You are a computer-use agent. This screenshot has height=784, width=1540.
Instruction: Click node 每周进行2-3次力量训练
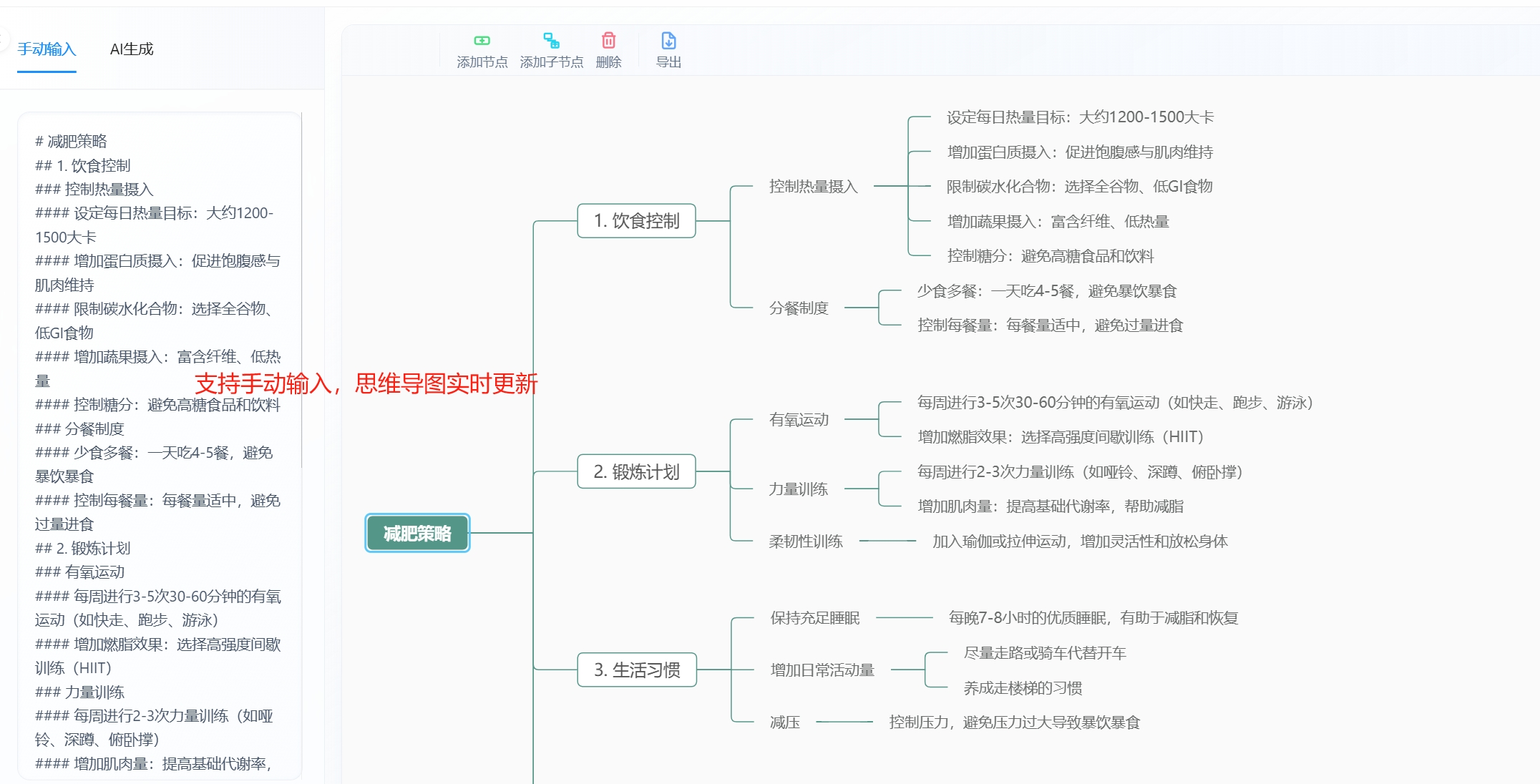(x=1080, y=472)
